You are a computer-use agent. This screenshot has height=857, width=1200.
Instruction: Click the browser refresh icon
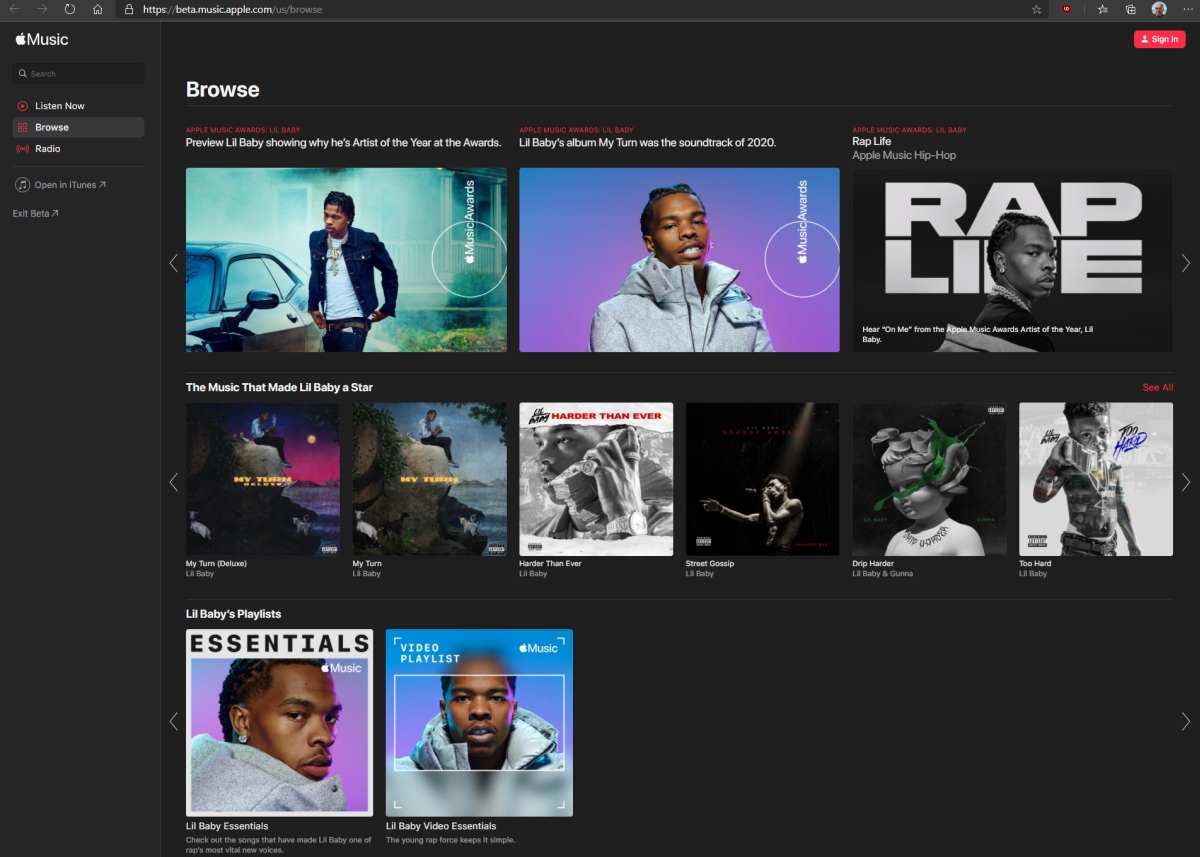pyautogui.click(x=69, y=9)
